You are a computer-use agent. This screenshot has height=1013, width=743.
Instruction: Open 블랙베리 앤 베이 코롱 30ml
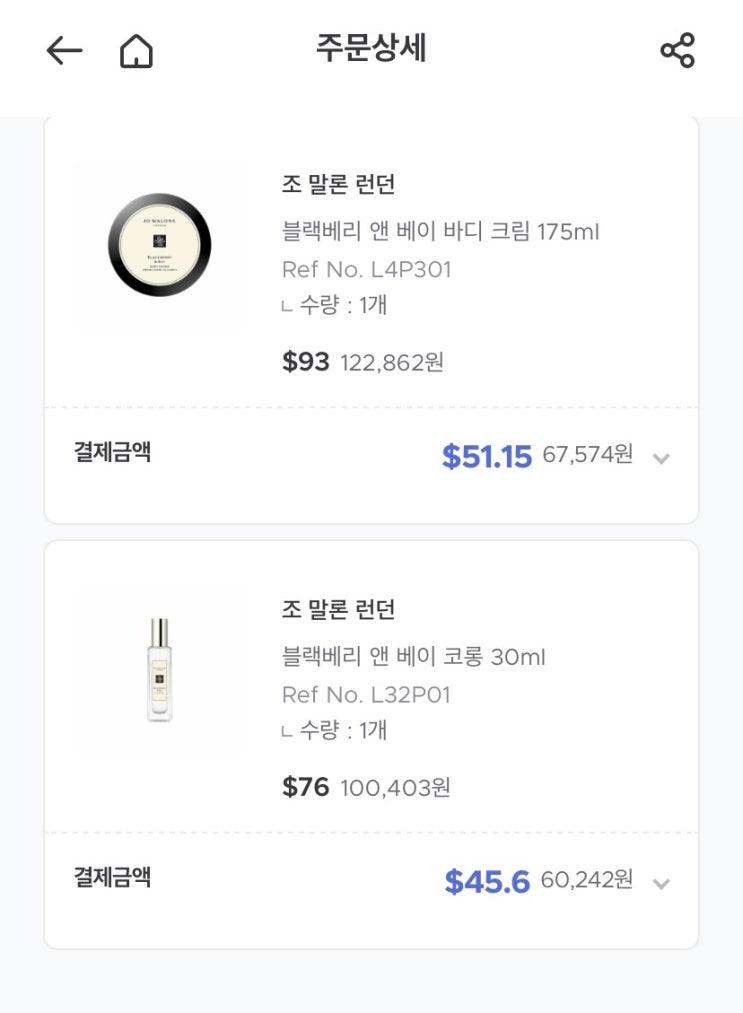[x=413, y=657]
